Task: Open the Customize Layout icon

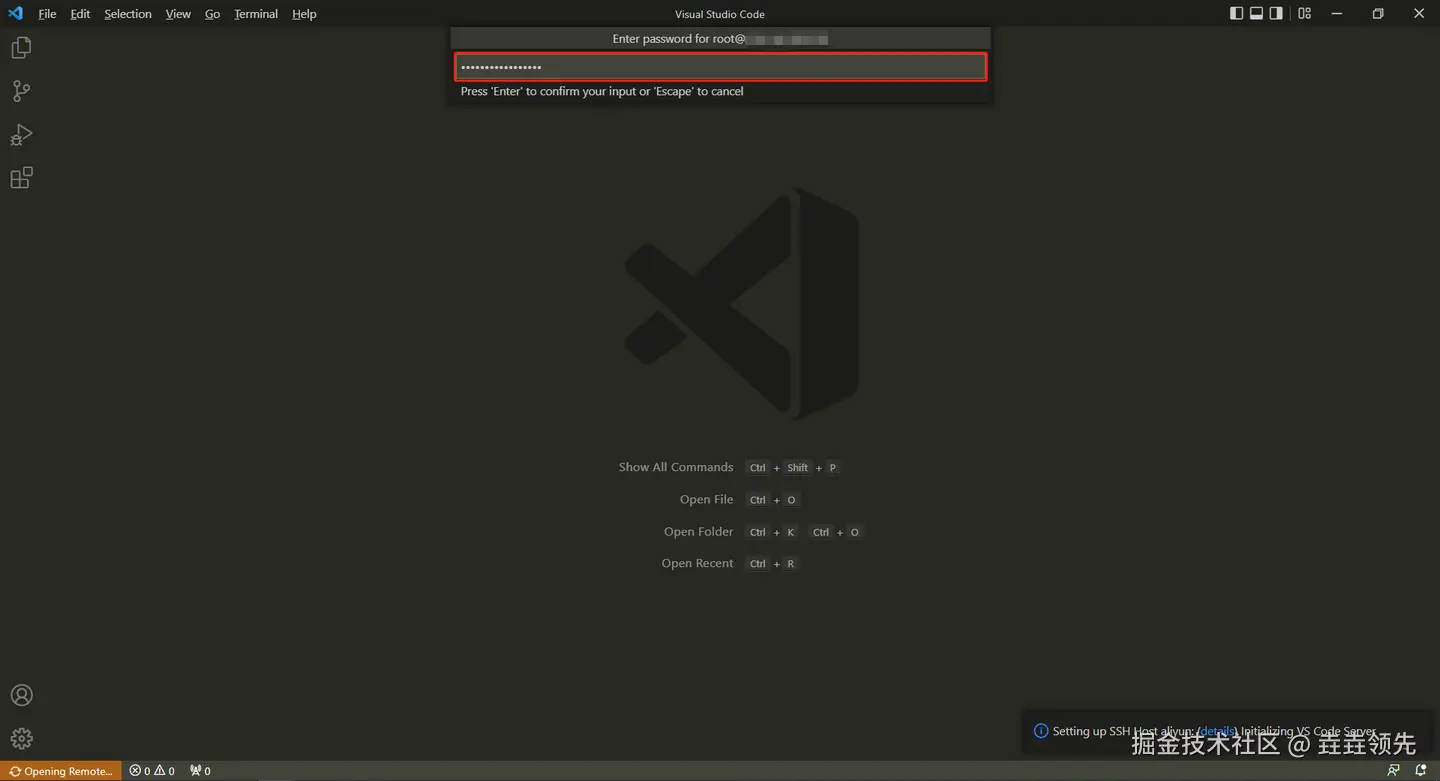Action: pyautogui.click(x=1304, y=13)
